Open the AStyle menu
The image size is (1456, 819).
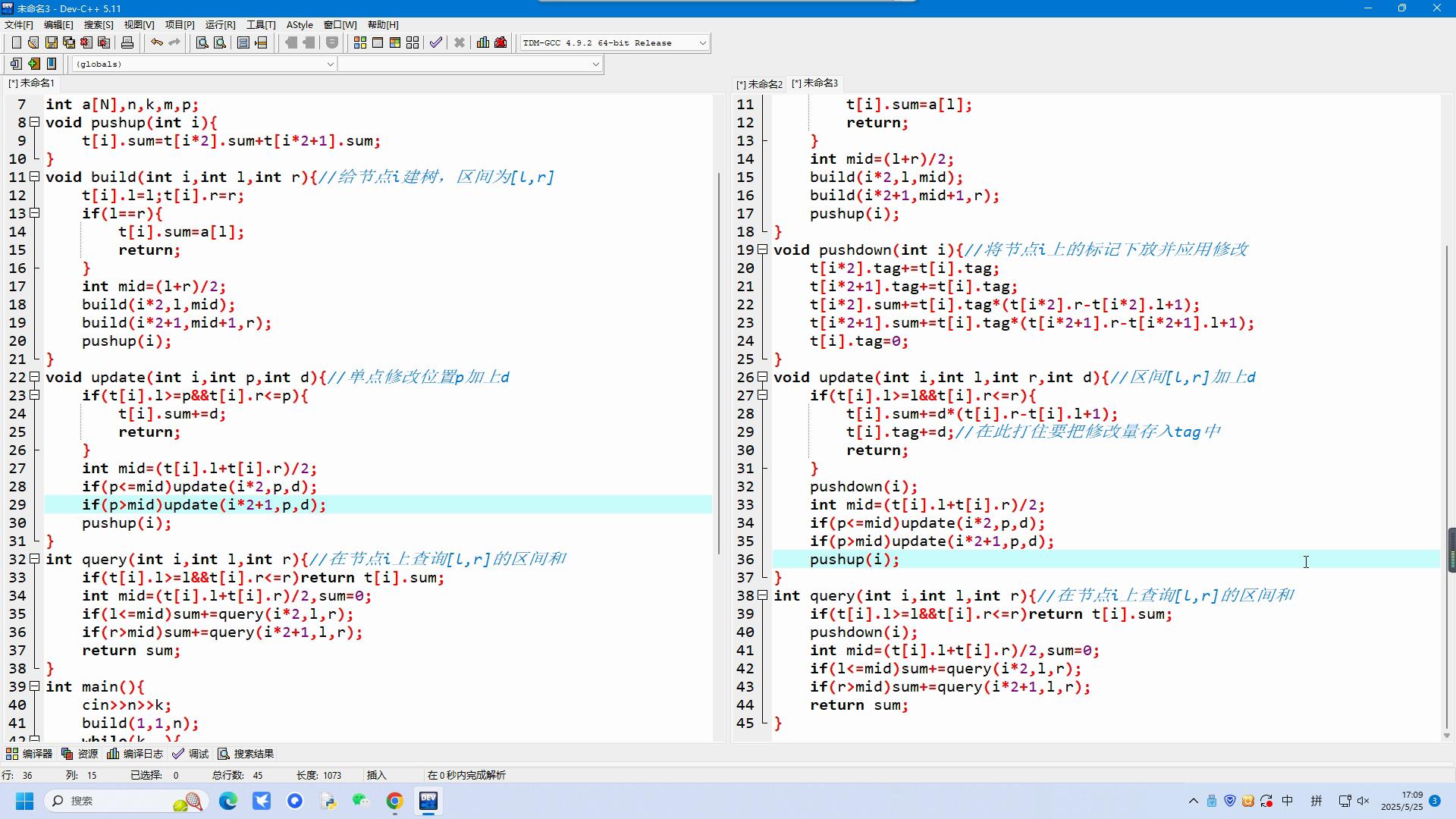[300, 25]
